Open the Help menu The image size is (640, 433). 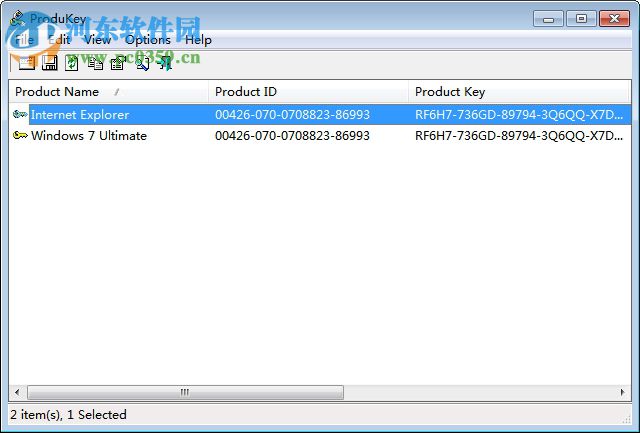tap(198, 40)
